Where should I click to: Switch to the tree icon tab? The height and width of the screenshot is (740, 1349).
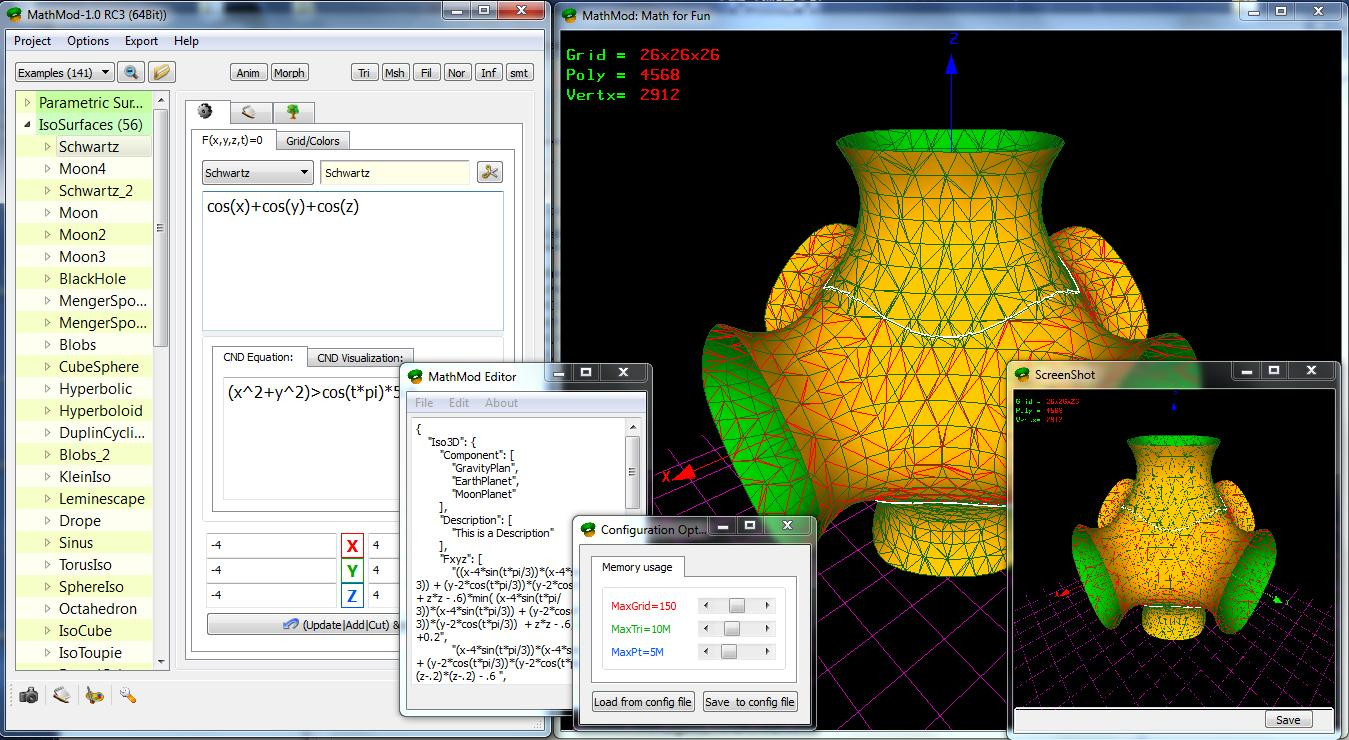tap(292, 112)
